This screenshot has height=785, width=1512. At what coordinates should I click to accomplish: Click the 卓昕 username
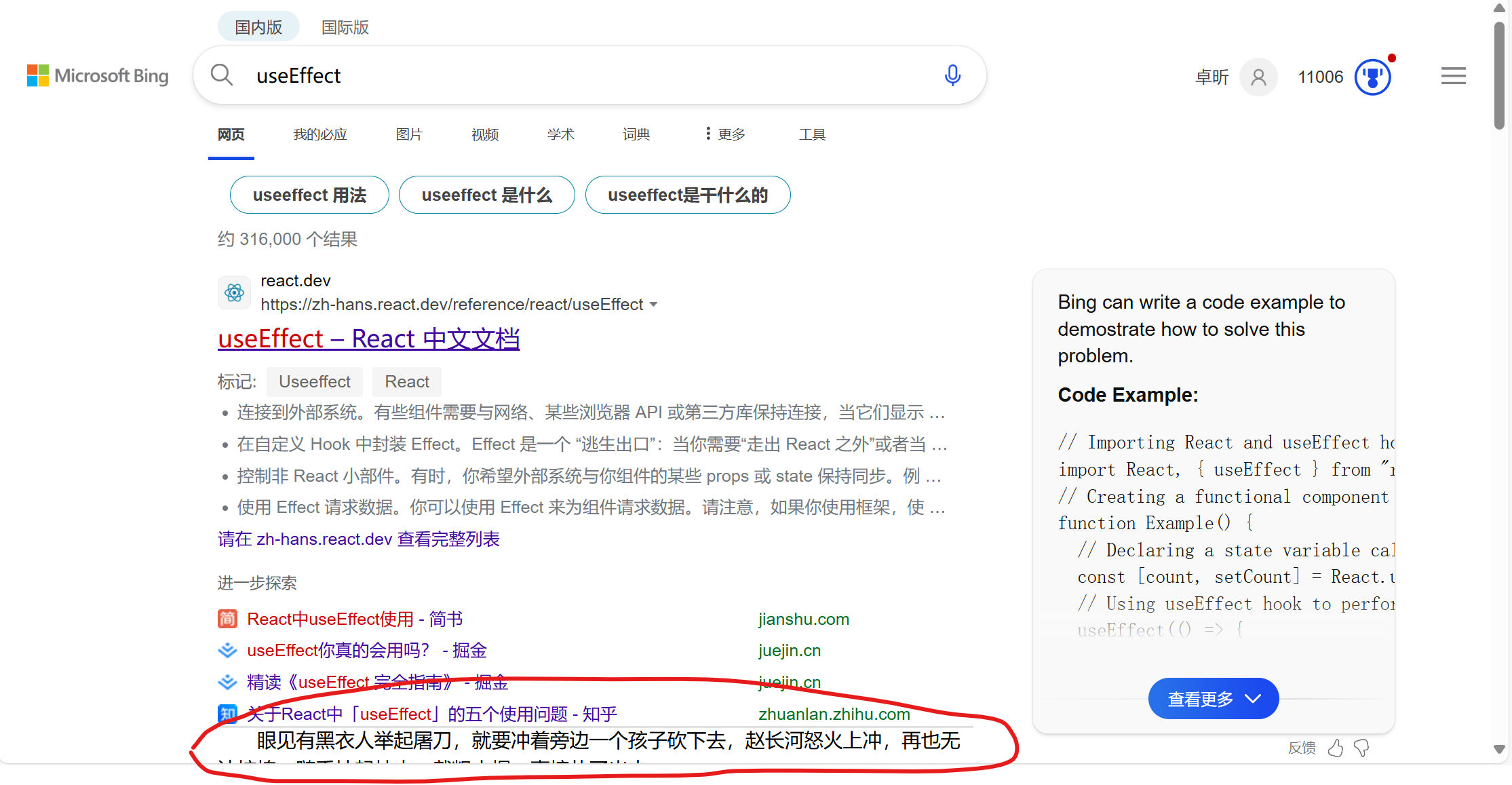(x=1212, y=77)
